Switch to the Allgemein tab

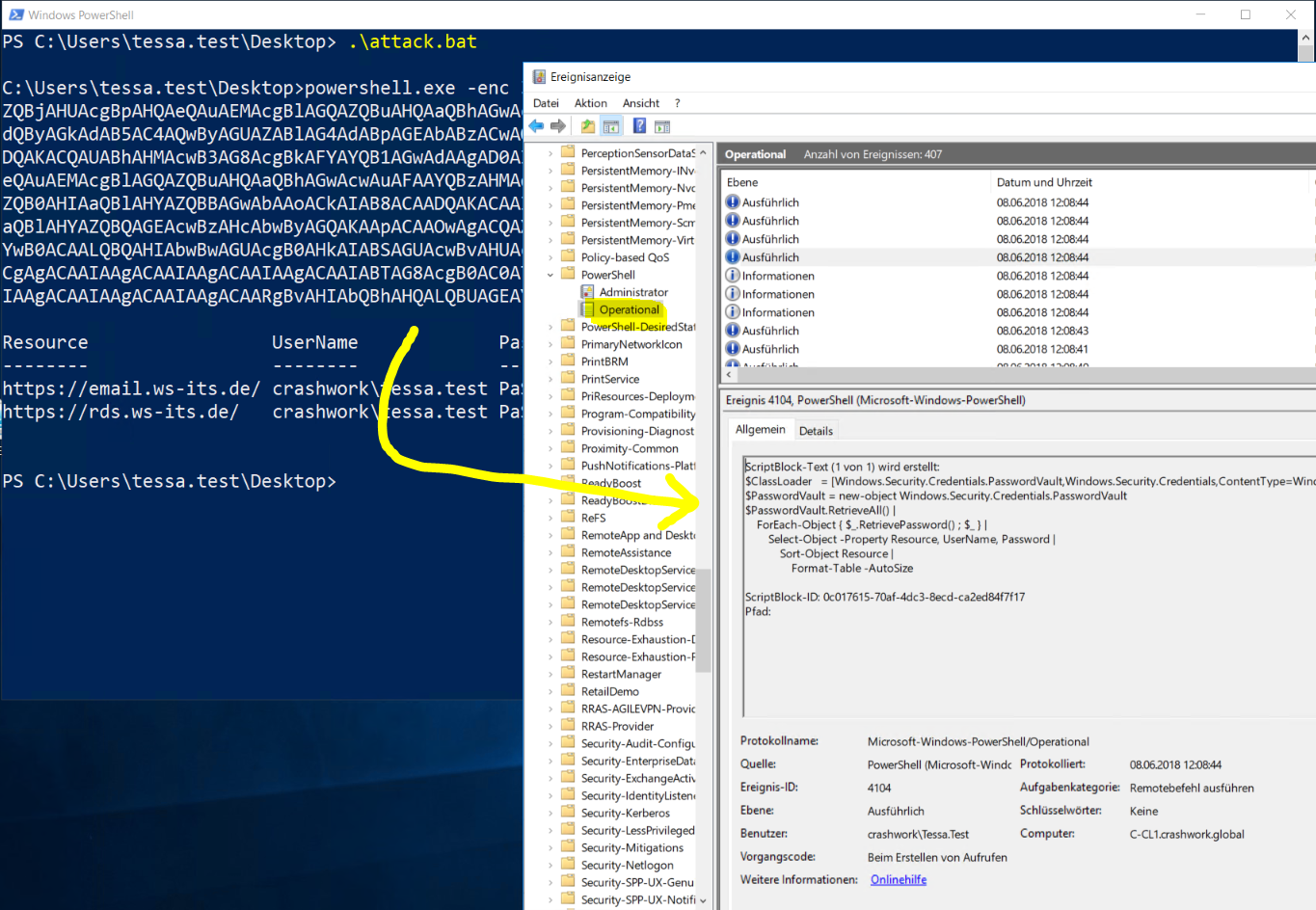[x=761, y=430]
